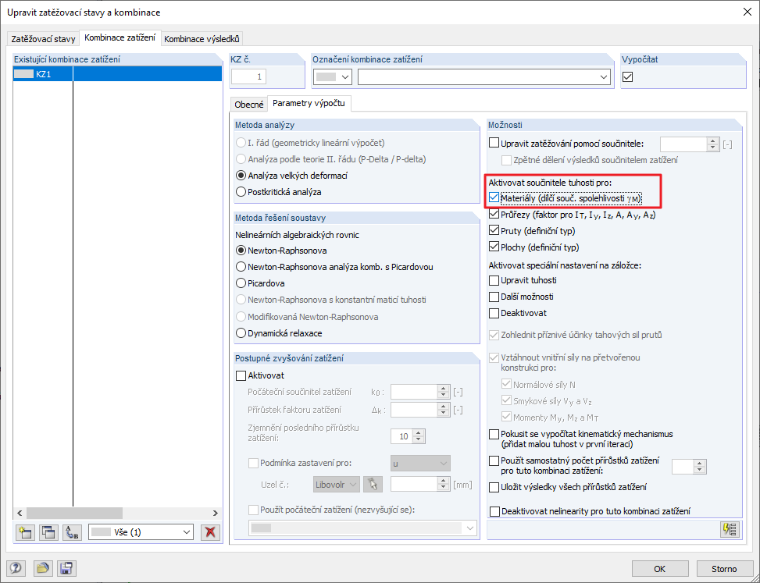This screenshot has height=583, width=760.
Task: Check the Upravit tuhosti option
Action: [x=494, y=280]
